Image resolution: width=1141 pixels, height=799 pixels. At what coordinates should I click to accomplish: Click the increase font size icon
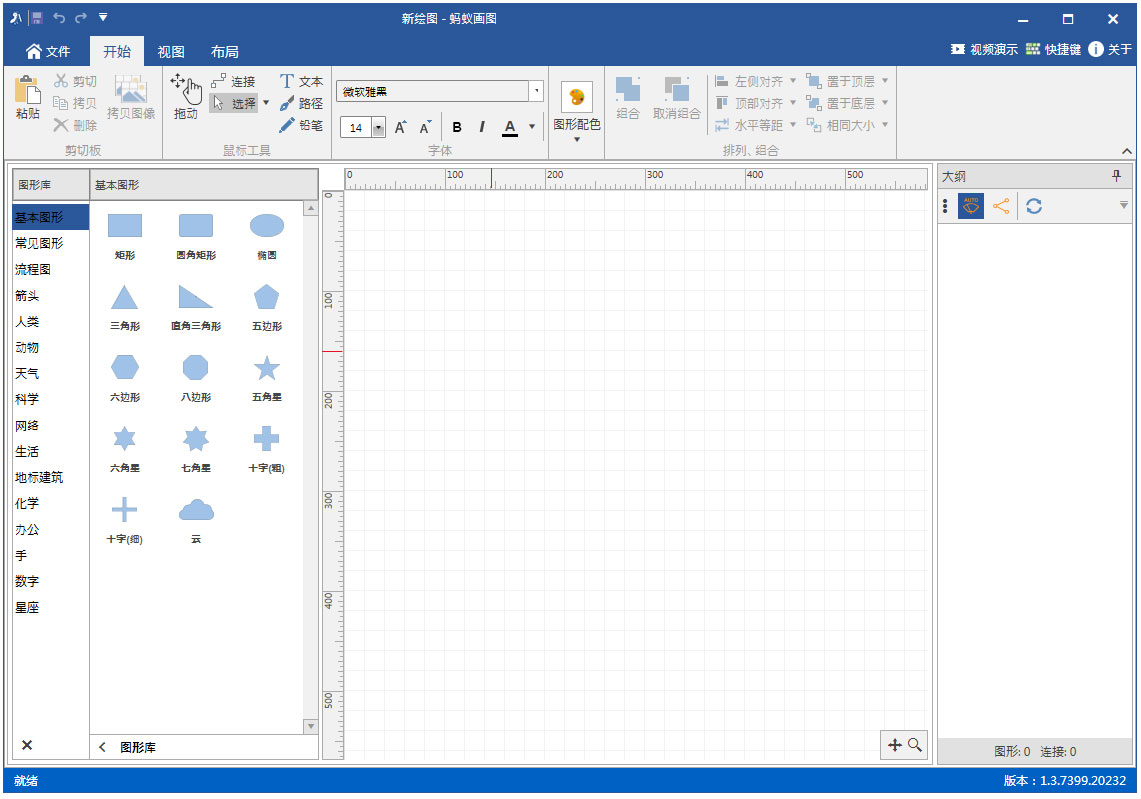[400, 127]
